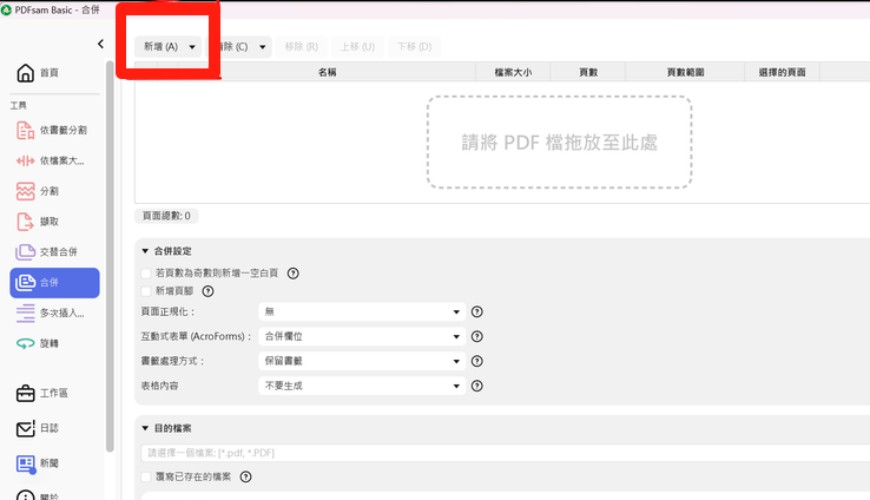Click the 名稱 column header
This screenshot has width=870, height=500.
click(x=327, y=72)
